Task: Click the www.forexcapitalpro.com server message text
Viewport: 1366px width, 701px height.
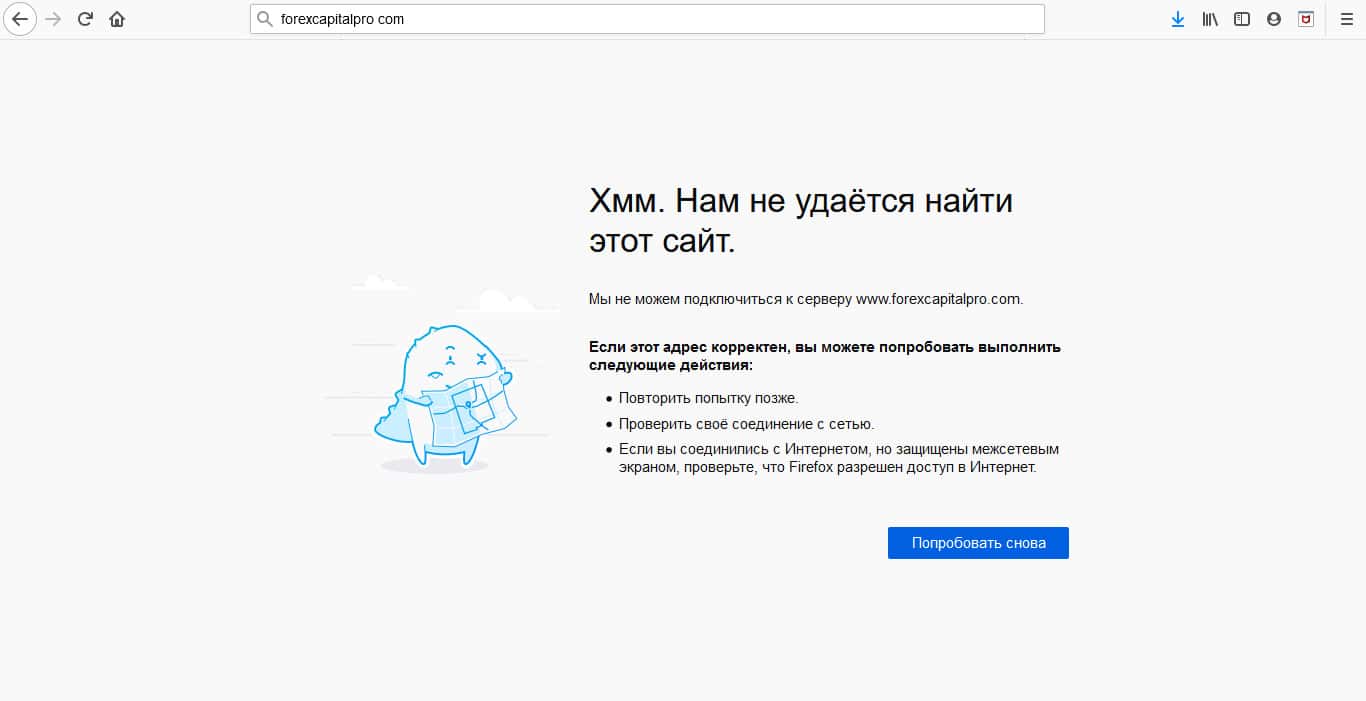Action: click(805, 298)
